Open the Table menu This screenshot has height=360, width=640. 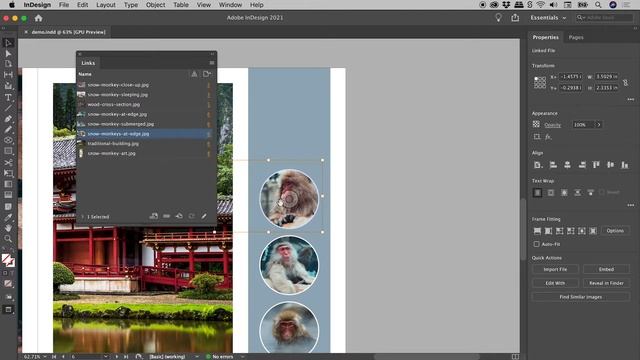(181, 5)
